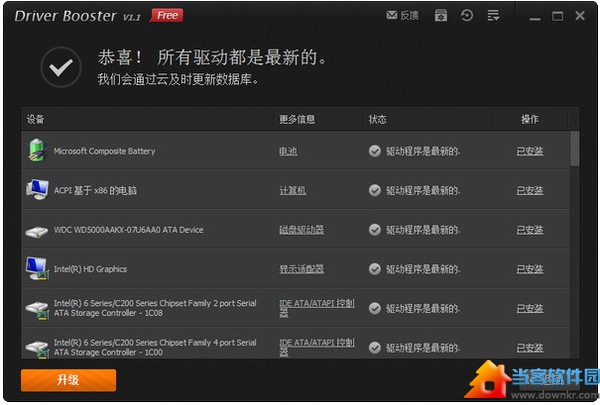Click status check icon for 1C00 controller row
The height and width of the screenshot is (405, 600).
coord(375,348)
